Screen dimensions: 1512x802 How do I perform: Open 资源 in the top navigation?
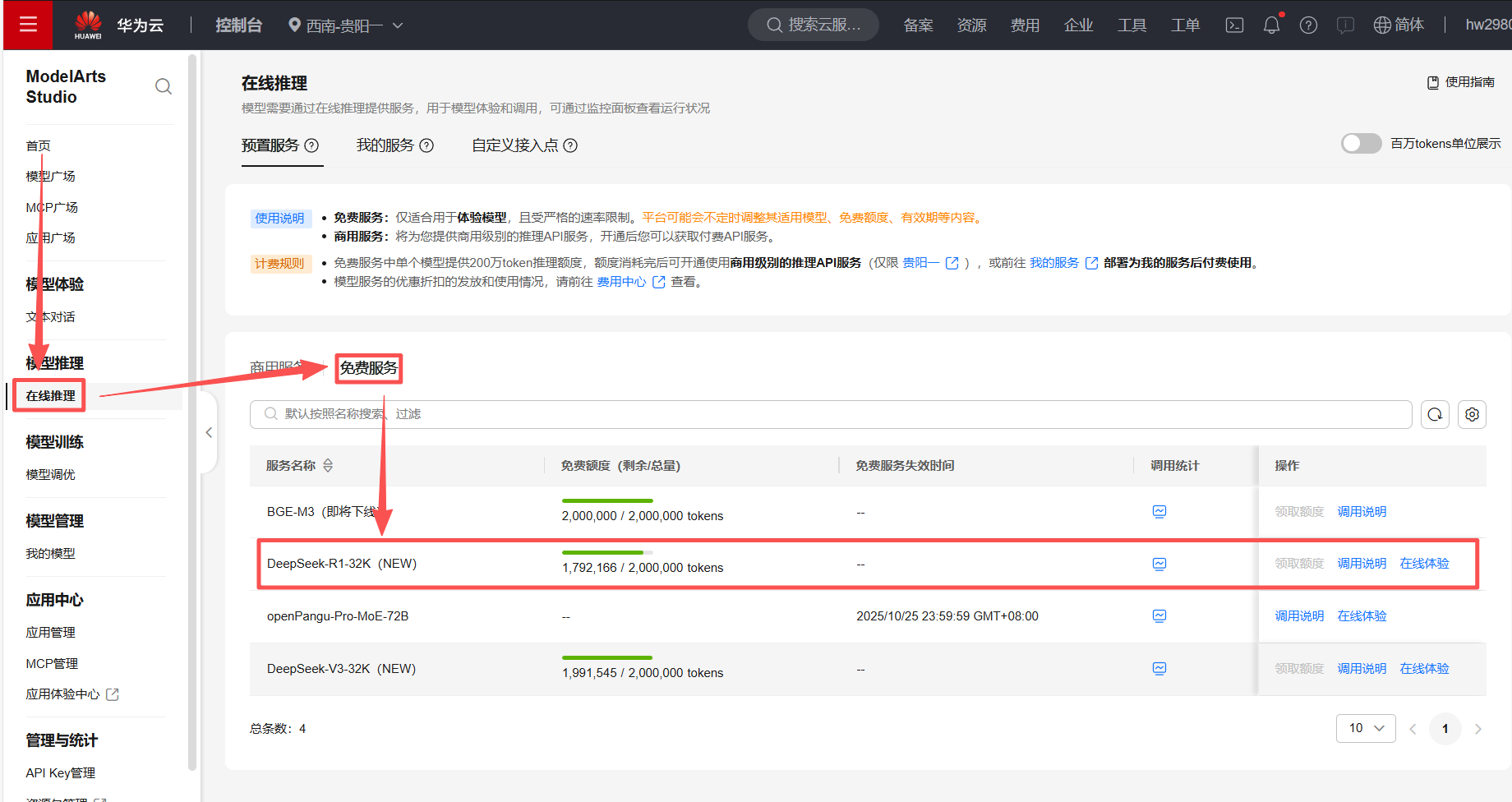(972, 25)
